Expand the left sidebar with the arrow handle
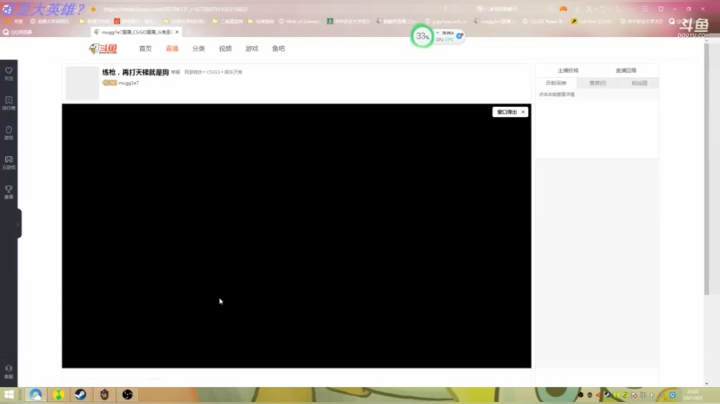 pyautogui.click(x=18, y=224)
